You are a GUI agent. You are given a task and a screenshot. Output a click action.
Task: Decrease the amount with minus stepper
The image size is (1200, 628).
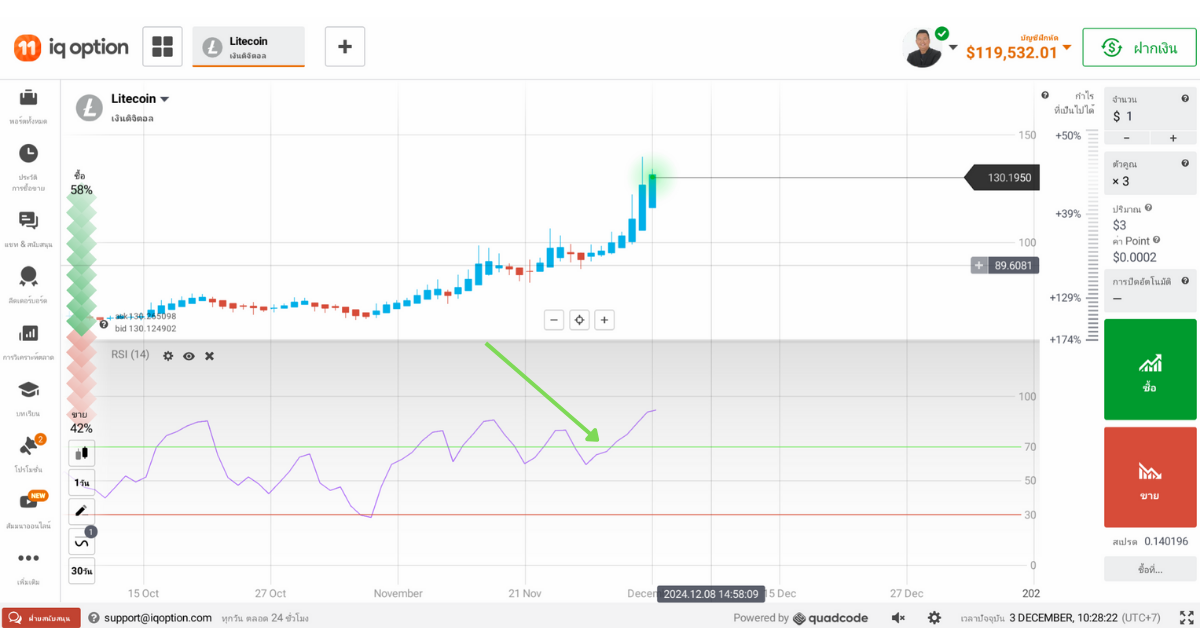[x=1127, y=138]
